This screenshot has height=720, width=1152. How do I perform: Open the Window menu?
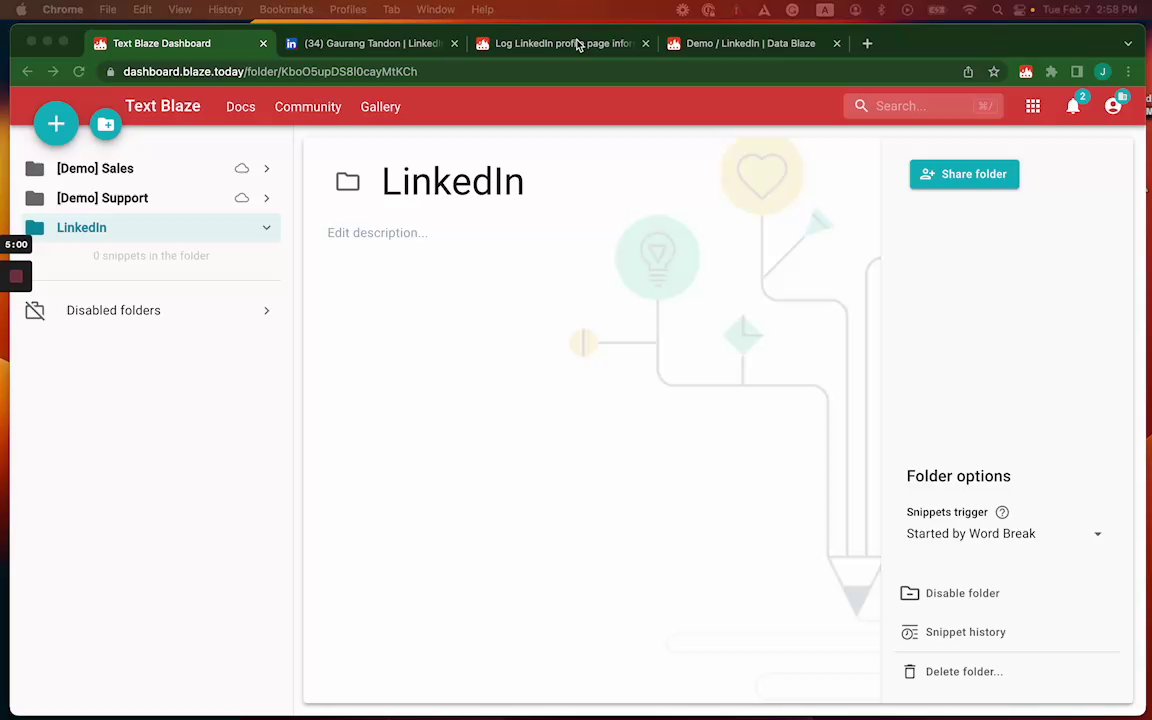436,10
